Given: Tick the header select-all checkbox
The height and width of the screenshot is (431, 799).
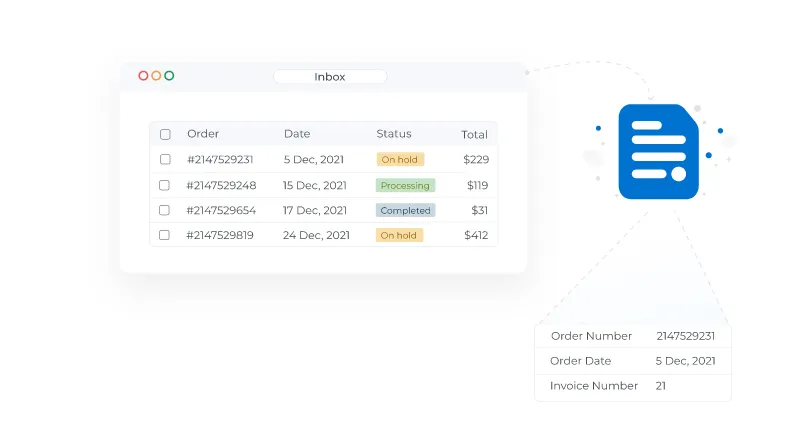Looking at the screenshot, I should tap(165, 134).
